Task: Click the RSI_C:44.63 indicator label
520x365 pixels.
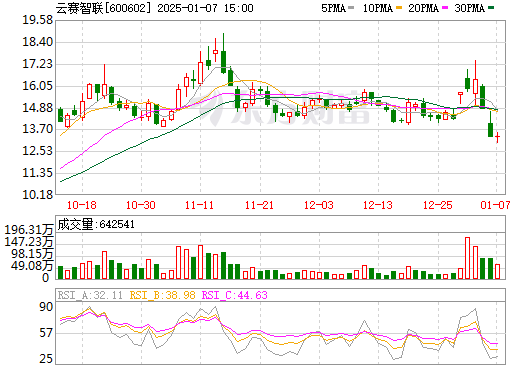Action: [235, 295]
